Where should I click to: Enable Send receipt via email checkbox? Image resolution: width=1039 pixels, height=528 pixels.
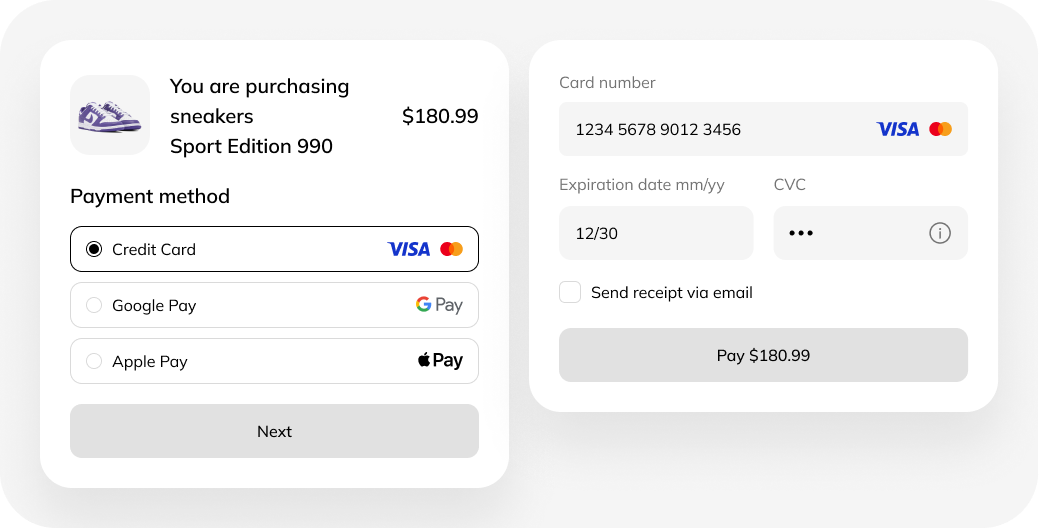click(570, 292)
